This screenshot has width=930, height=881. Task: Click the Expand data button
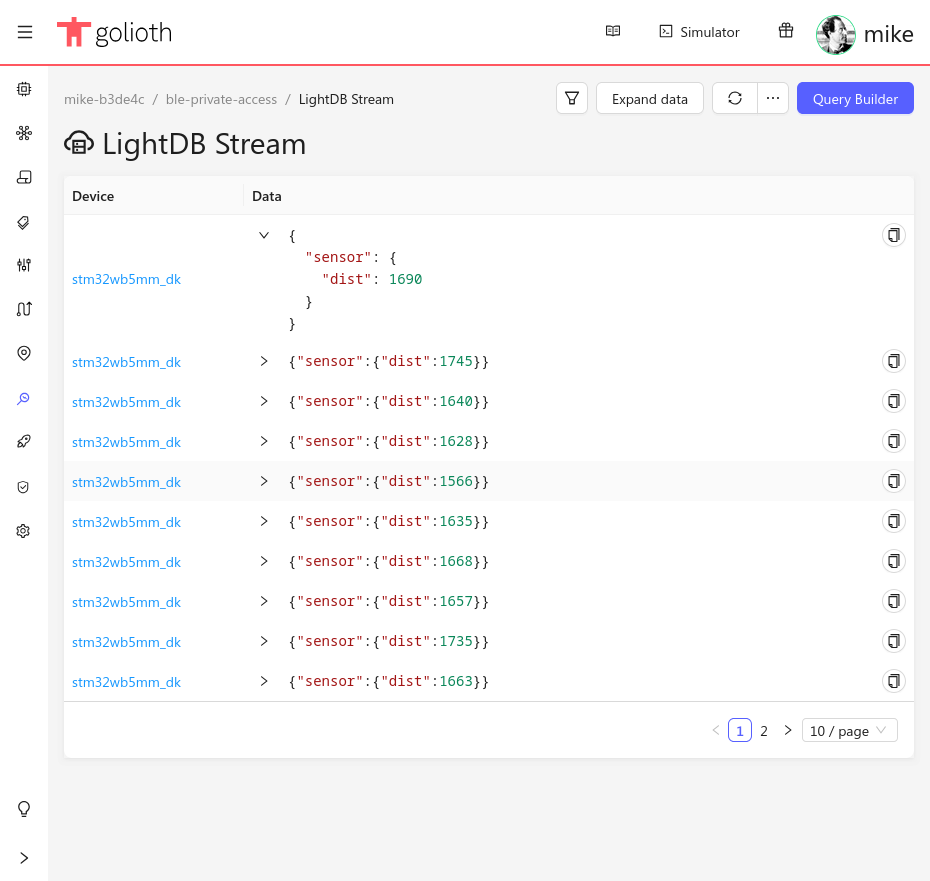tap(649, 98)
